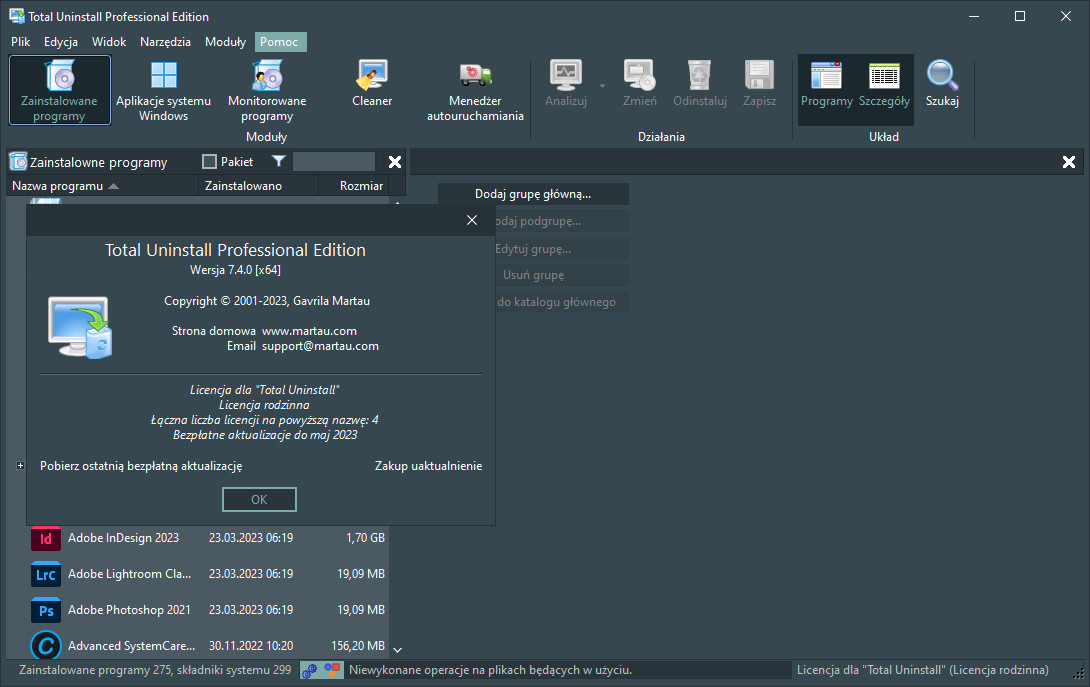The width and height of the screenshot is (1090, 687).
Task: Click Pobierz ostatnią bezpłatną aktualizację link
Action: click(x=141, y=466)
